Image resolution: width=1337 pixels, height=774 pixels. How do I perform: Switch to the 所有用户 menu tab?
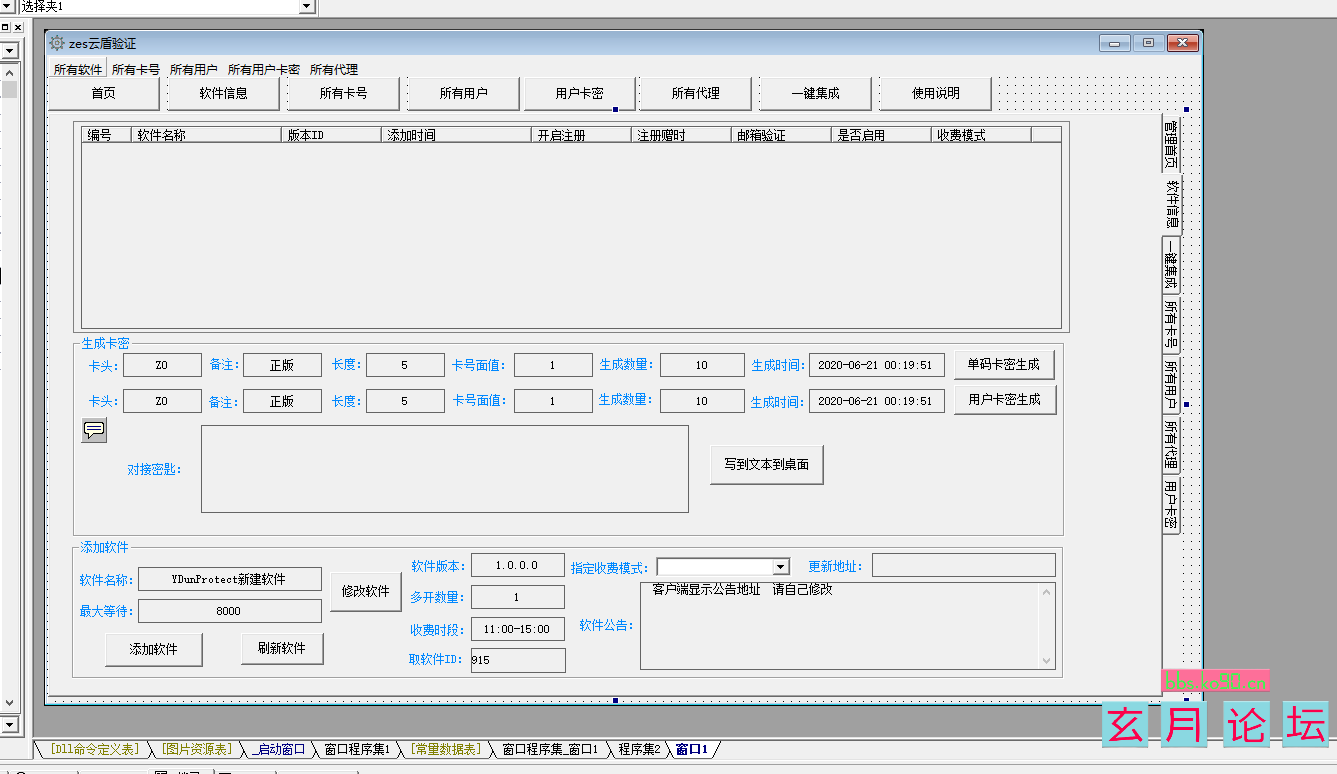click(194, 70)
